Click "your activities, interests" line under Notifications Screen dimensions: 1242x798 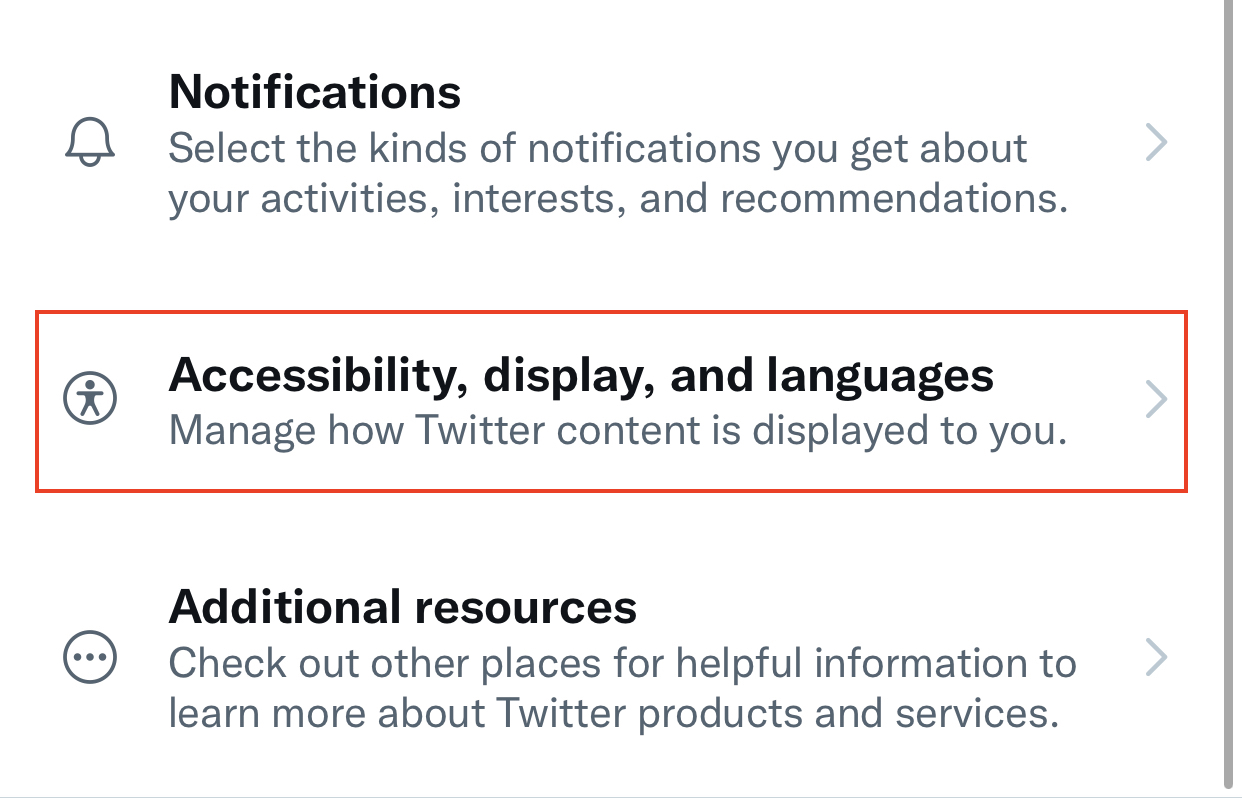point(399,200)
